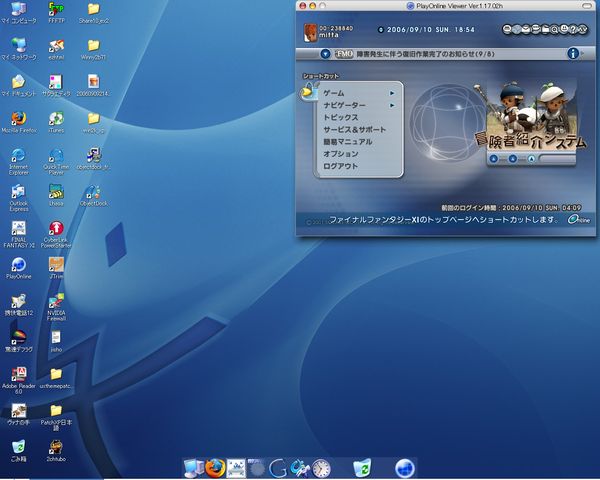
Task: Open the PlayOnline desktop shortcut
Action: pos(18,268)
